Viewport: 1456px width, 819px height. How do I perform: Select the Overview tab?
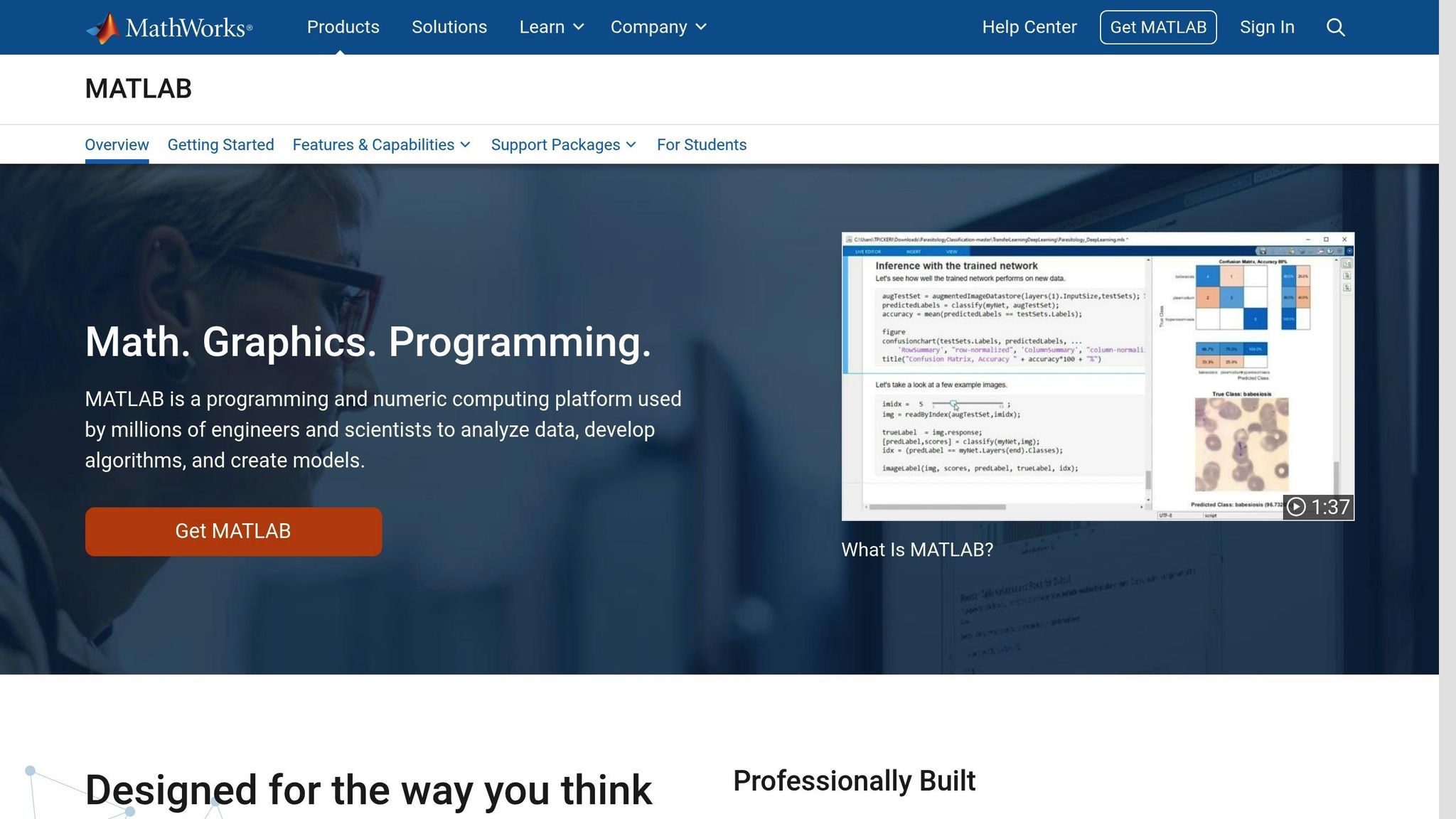pos(117,145)
